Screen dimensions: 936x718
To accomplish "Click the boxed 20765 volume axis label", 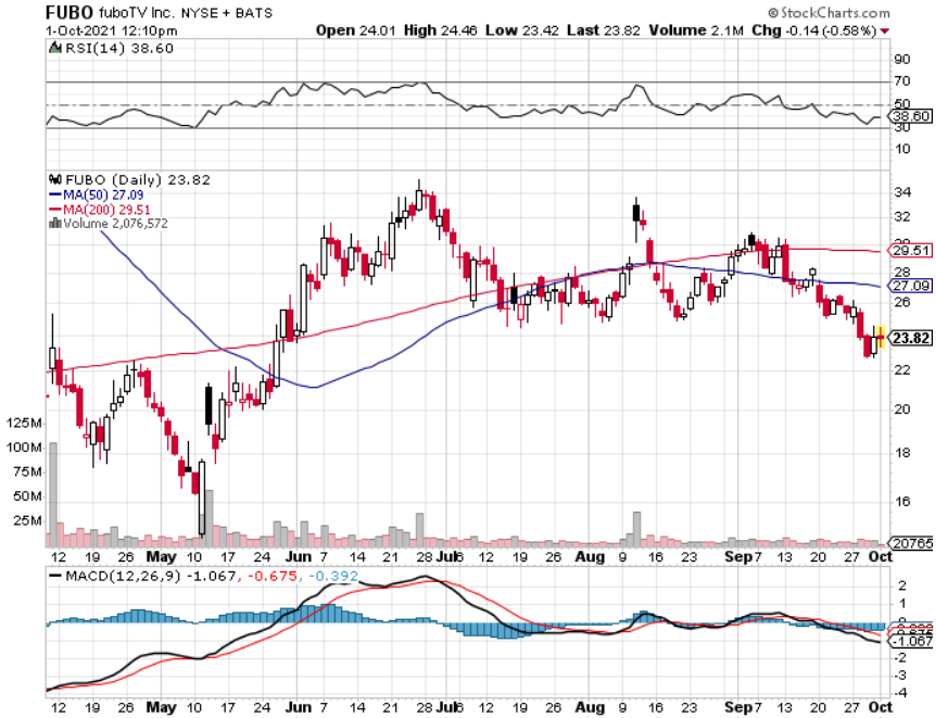I will point(912,543).
